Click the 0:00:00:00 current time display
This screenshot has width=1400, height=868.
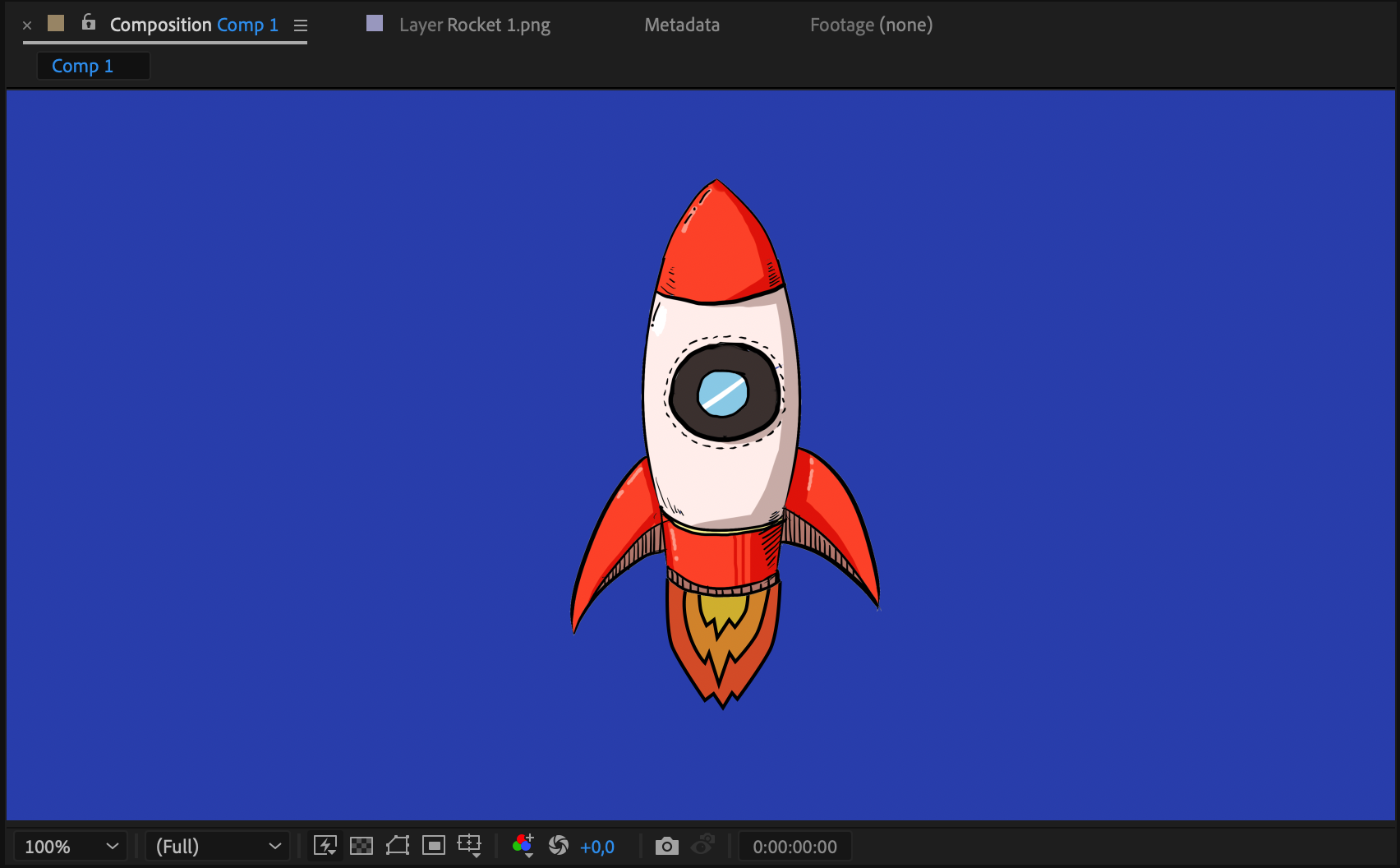pos(794,847)
